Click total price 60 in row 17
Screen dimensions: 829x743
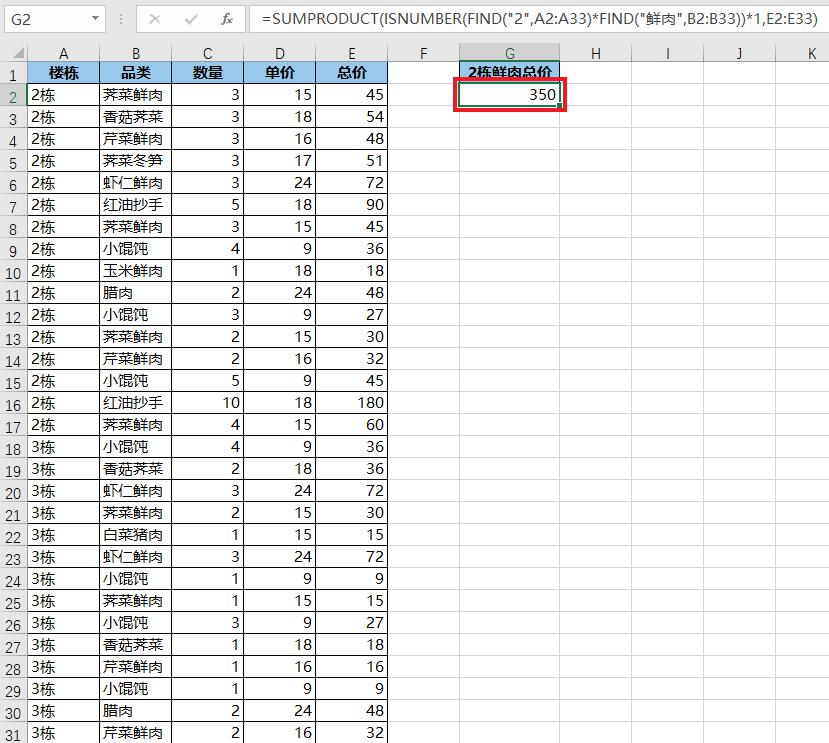[x=352, y=425]
